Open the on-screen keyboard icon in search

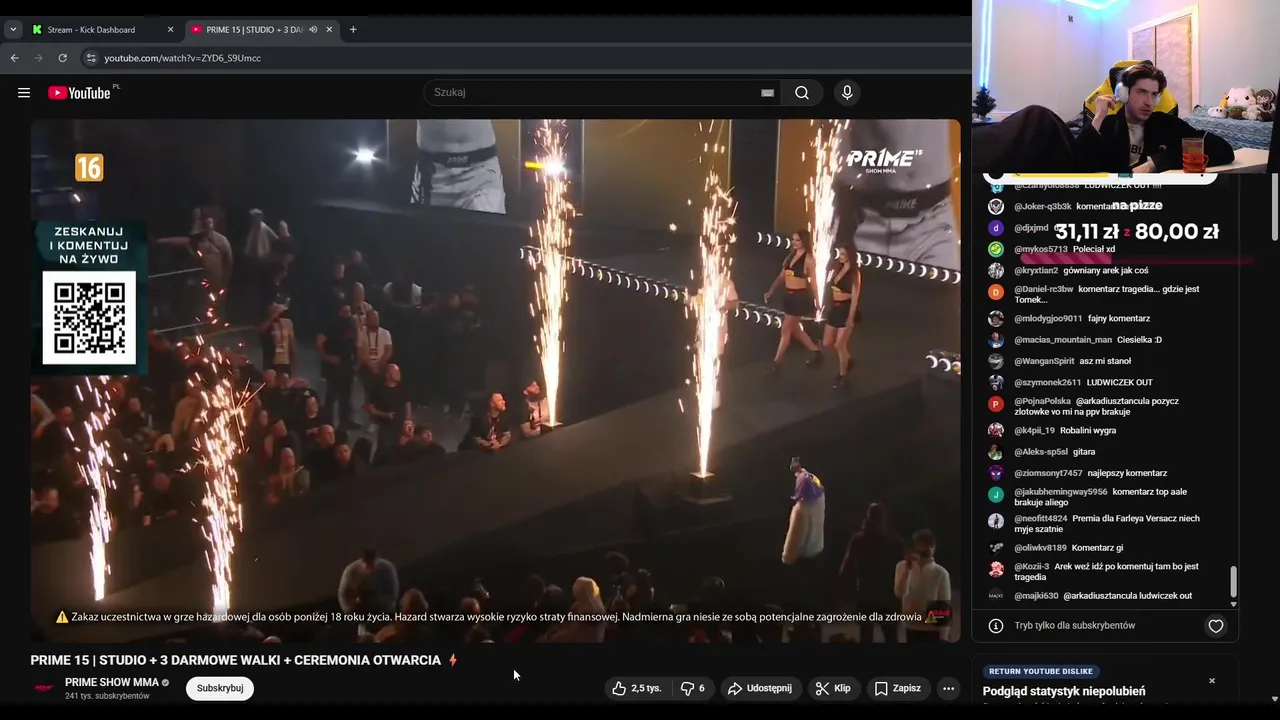click(x=767, y=93)
